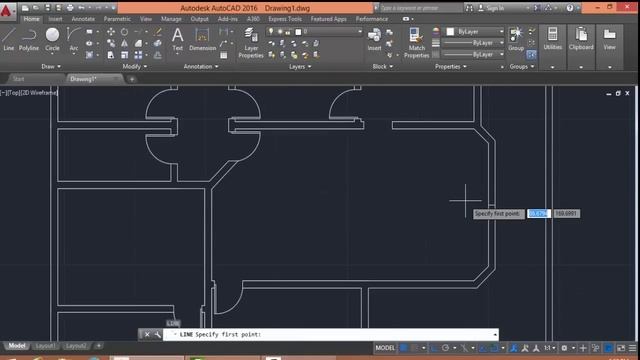The height and width of the screenshot is (360, 640).
Task: Close the command line with X button
Action: [147, 335]
